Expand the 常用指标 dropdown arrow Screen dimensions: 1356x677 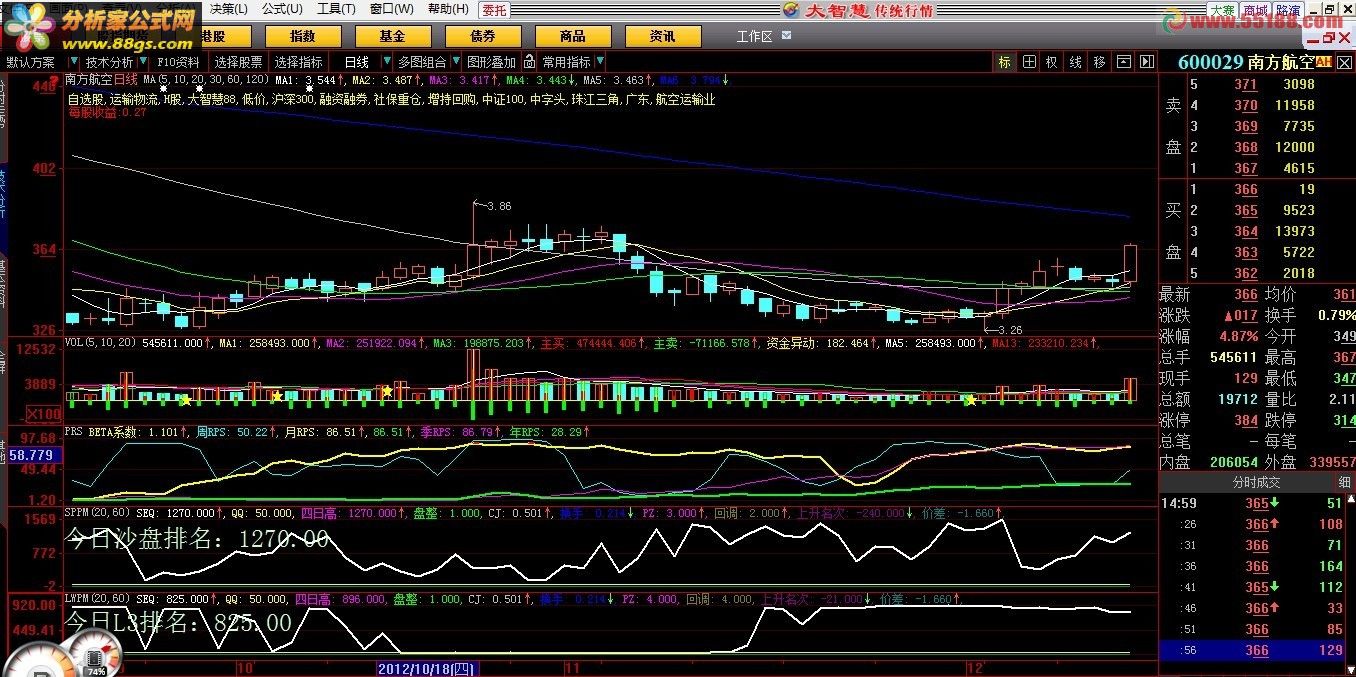coord(601,62)
